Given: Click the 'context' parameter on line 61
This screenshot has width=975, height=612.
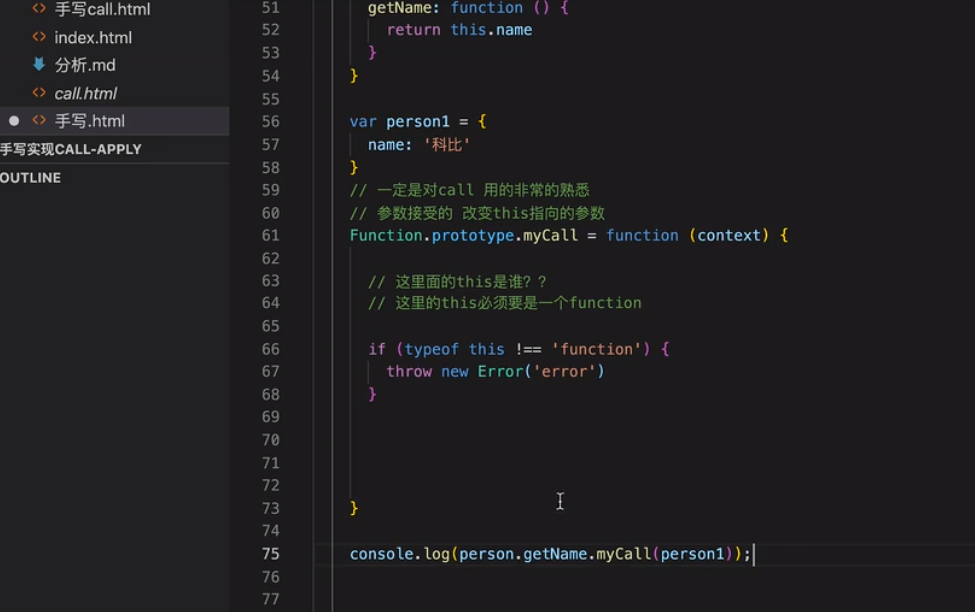Looking at the screenshot, I should click(729, 236).
